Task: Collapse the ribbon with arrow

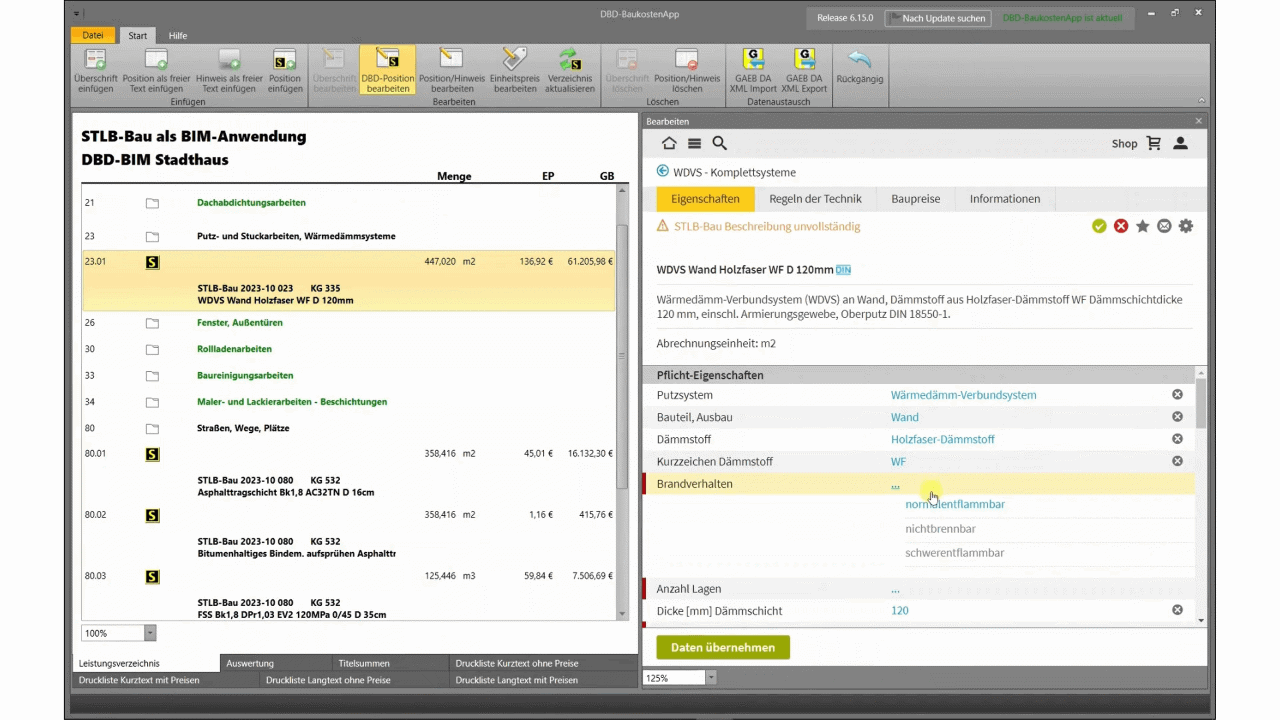Action: (x=1201, y=100)
